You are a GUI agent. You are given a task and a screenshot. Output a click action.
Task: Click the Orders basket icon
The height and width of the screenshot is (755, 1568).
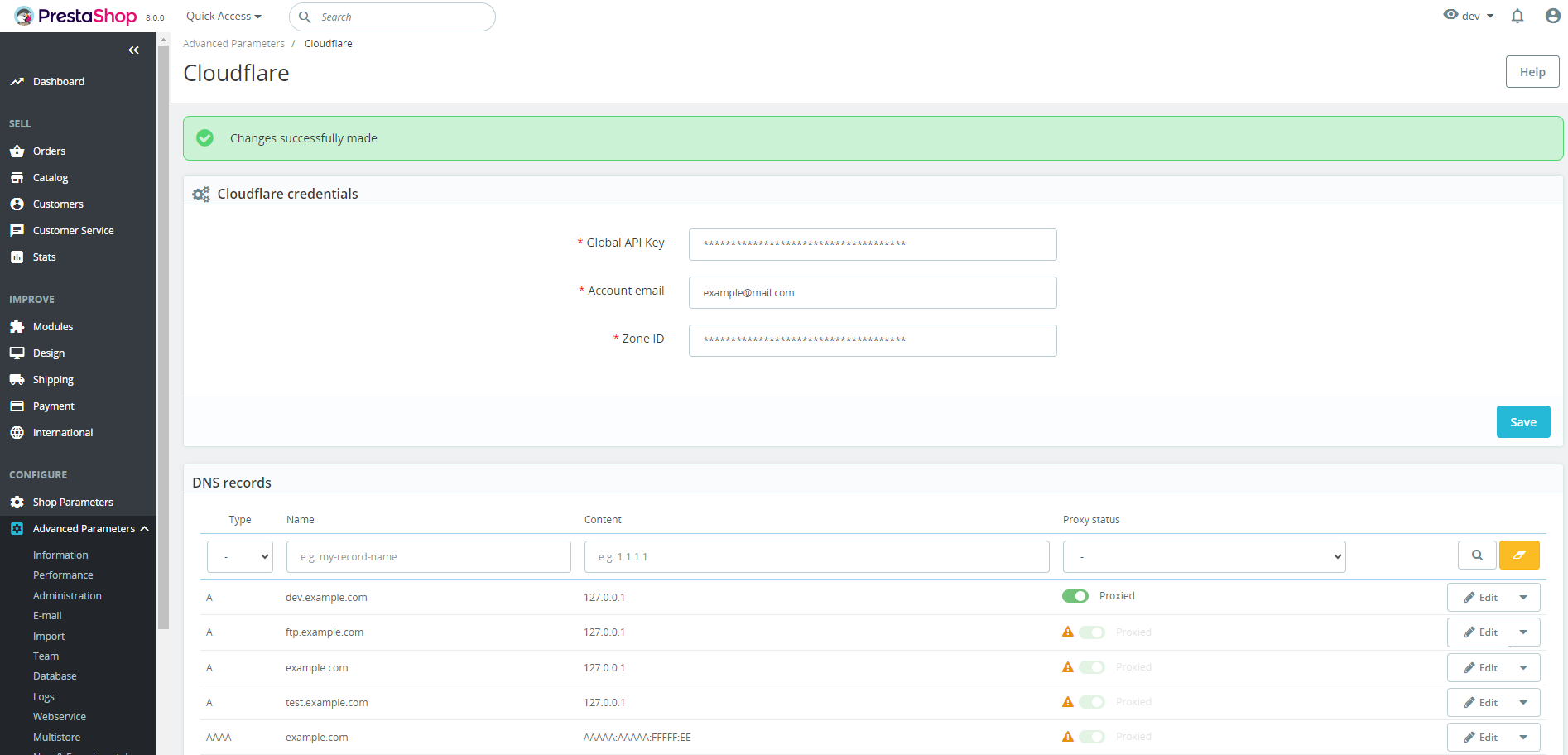pos(17,151)
